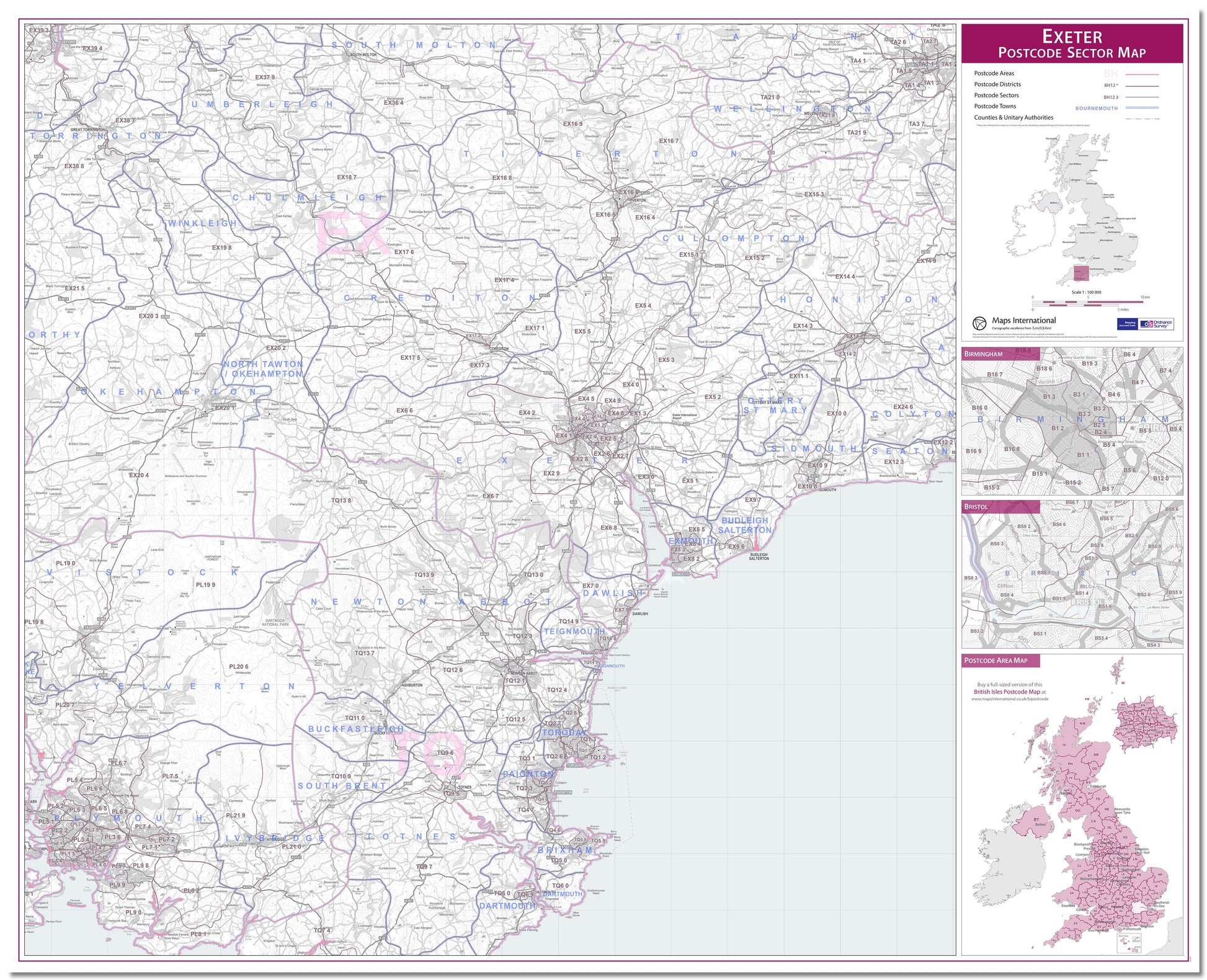The width and height of the screenshot is (1207, 980).
Task: Click the blue 'PAIGNTON' town label
Action: [528, 774]
